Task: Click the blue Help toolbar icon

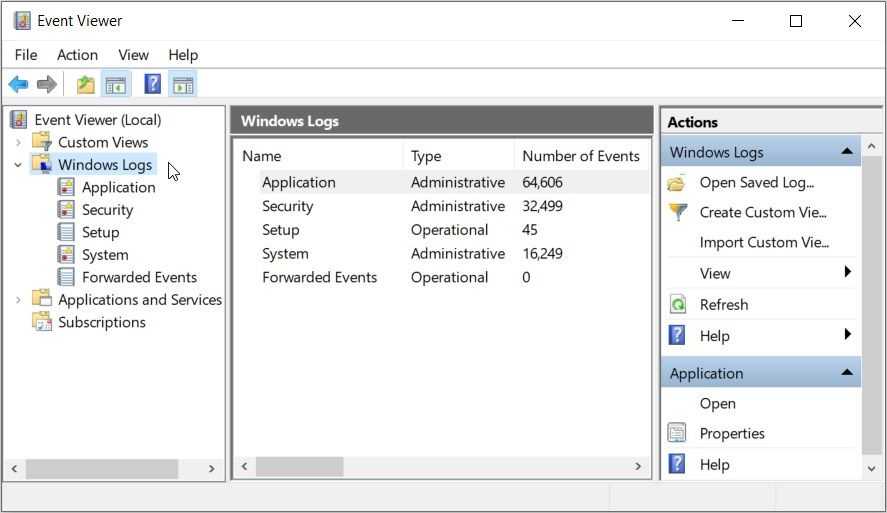Action: pos(152,85)
